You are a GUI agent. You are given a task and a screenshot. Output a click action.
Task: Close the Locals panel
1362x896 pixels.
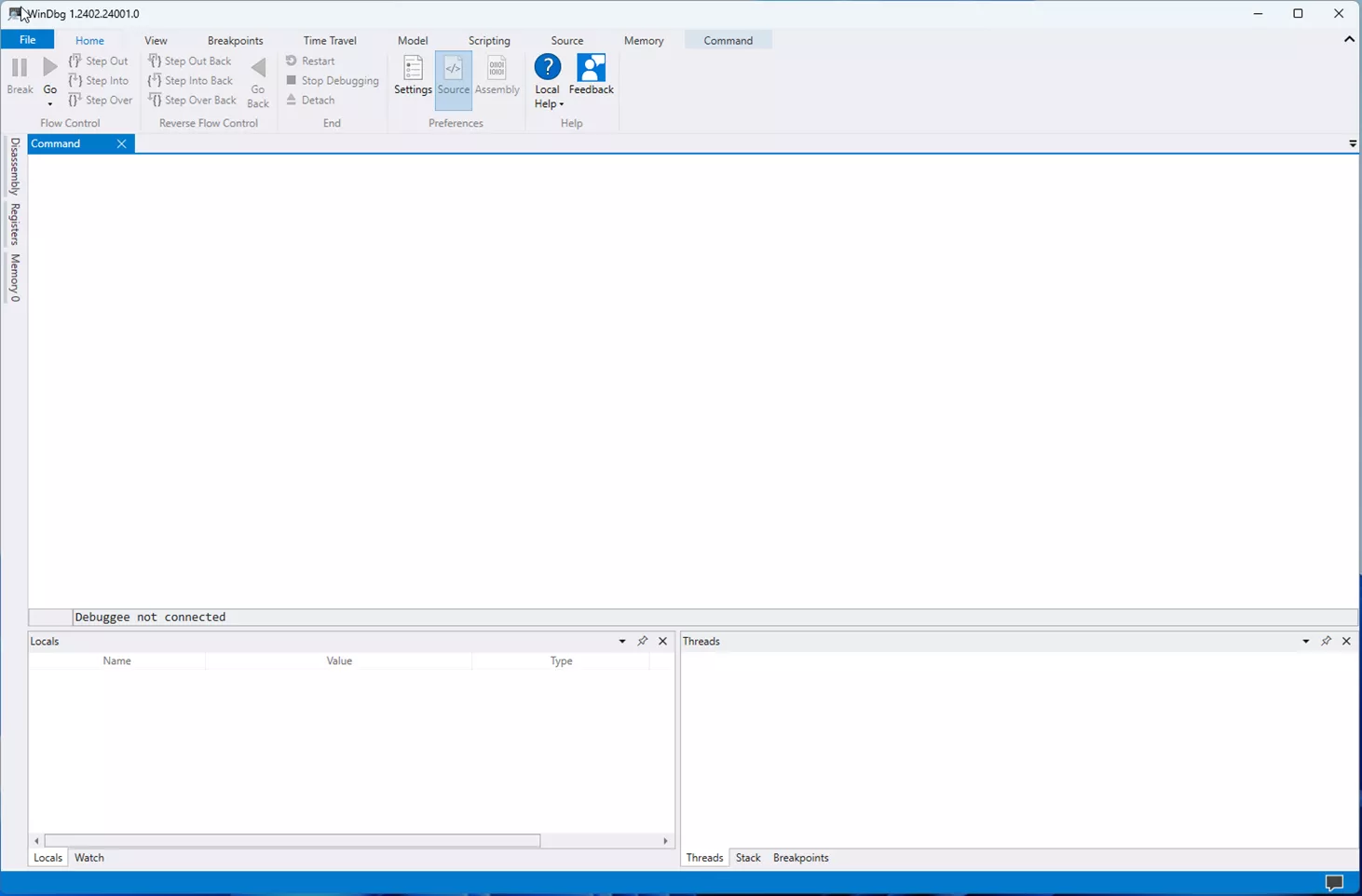coord(663,641)
